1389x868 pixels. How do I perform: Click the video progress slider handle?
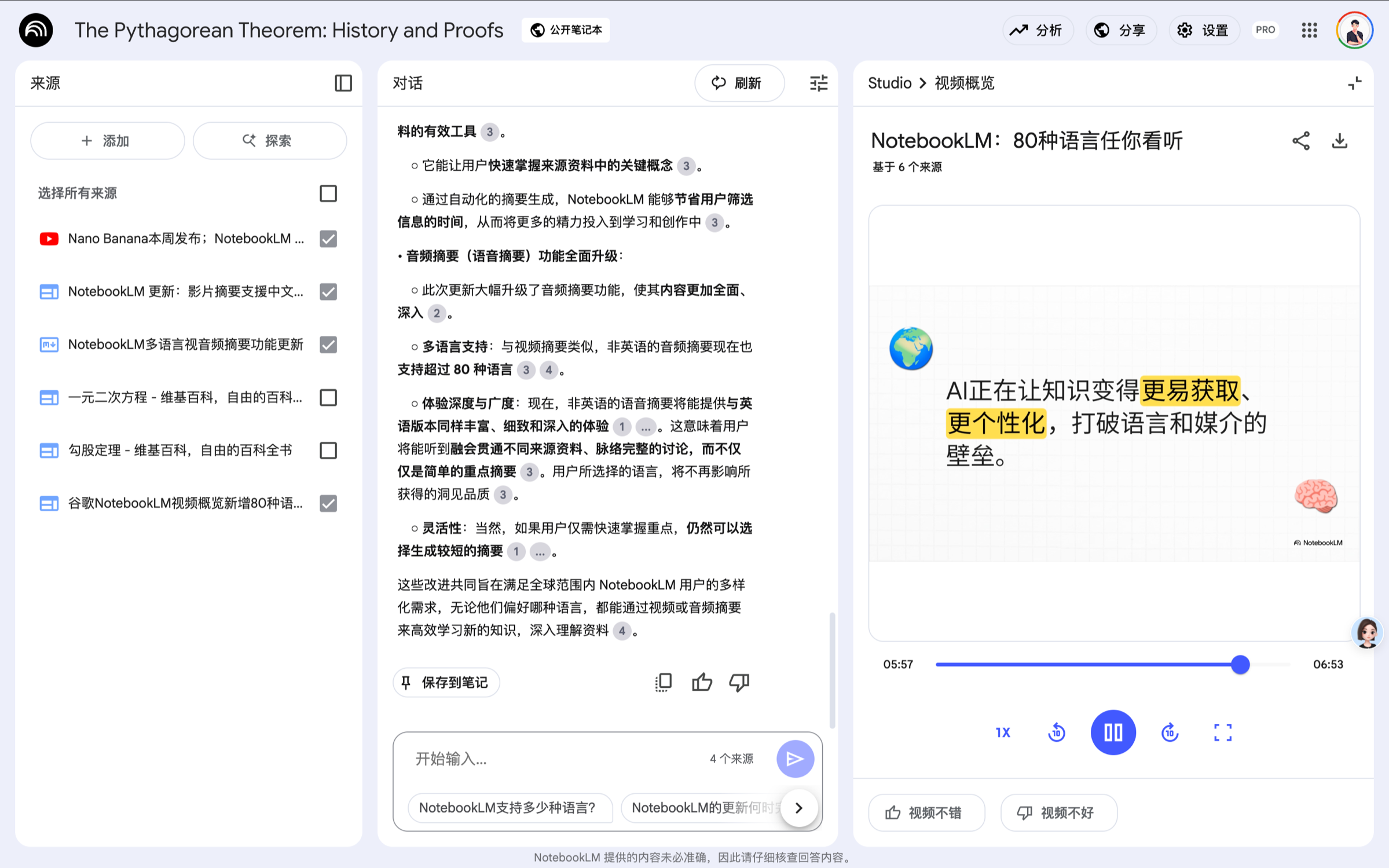(1240, 664)
